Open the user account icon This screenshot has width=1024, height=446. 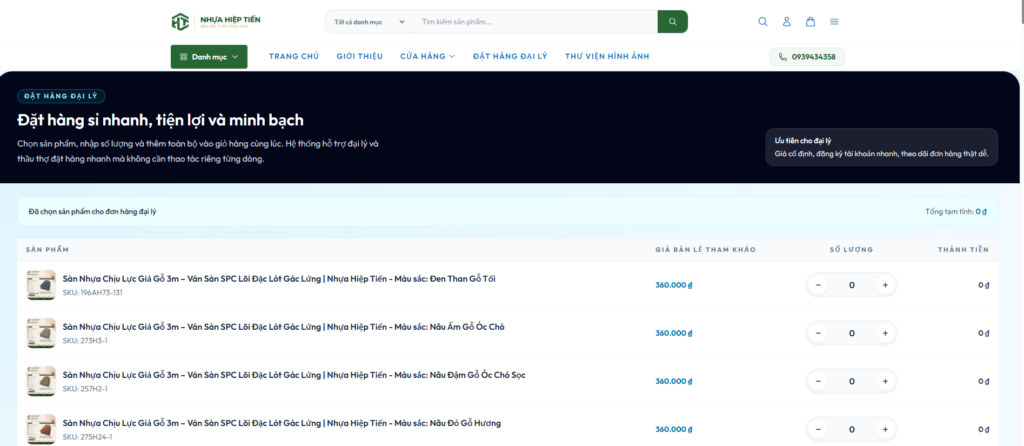coord(786,22)
